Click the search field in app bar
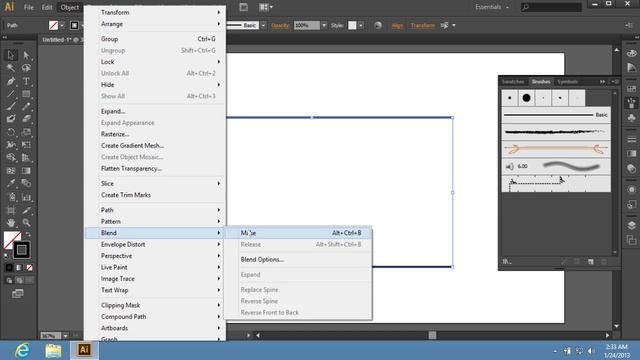 pyautogui.click(x=551, y=7)
